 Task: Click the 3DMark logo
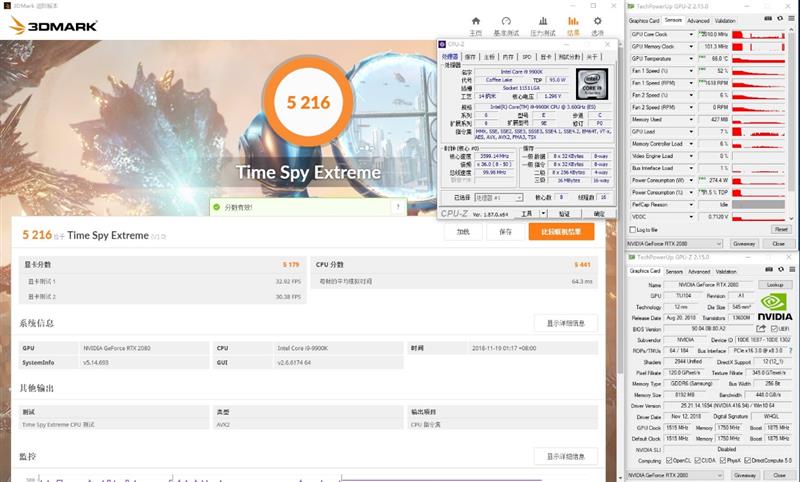point(54,26)
